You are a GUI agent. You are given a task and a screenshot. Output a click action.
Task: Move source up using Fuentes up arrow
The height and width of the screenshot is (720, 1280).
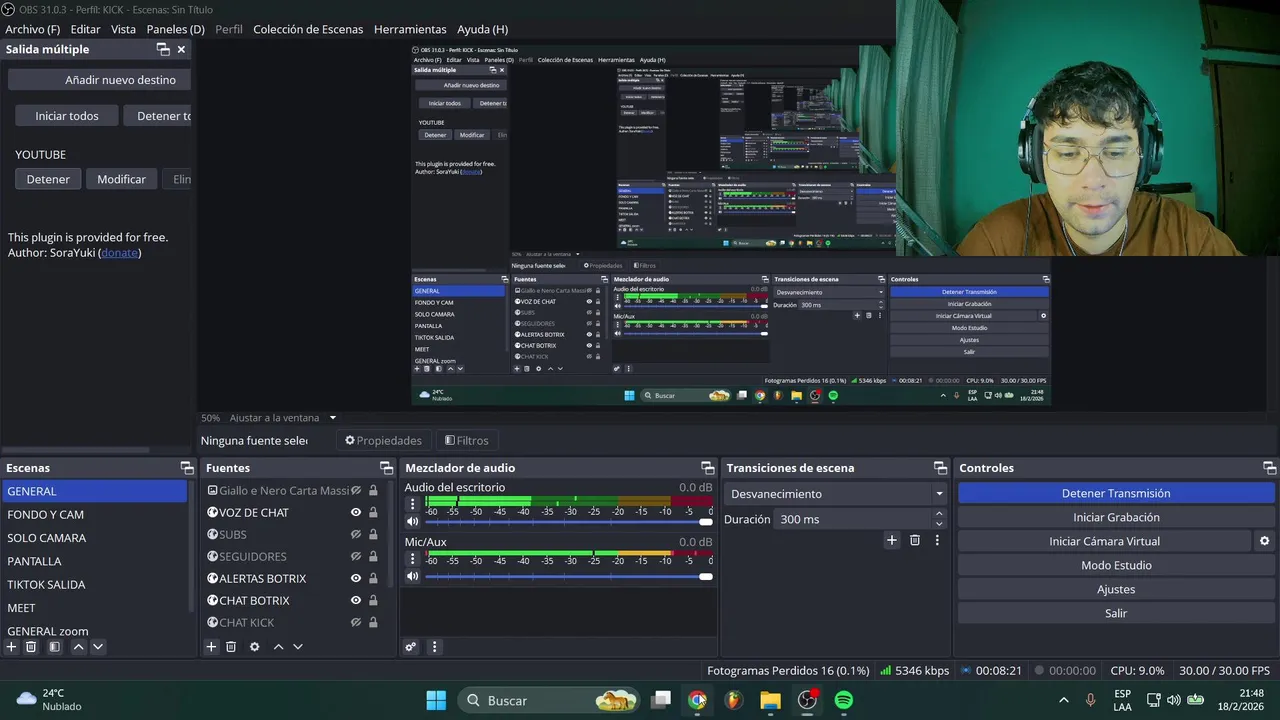point(278,647)
